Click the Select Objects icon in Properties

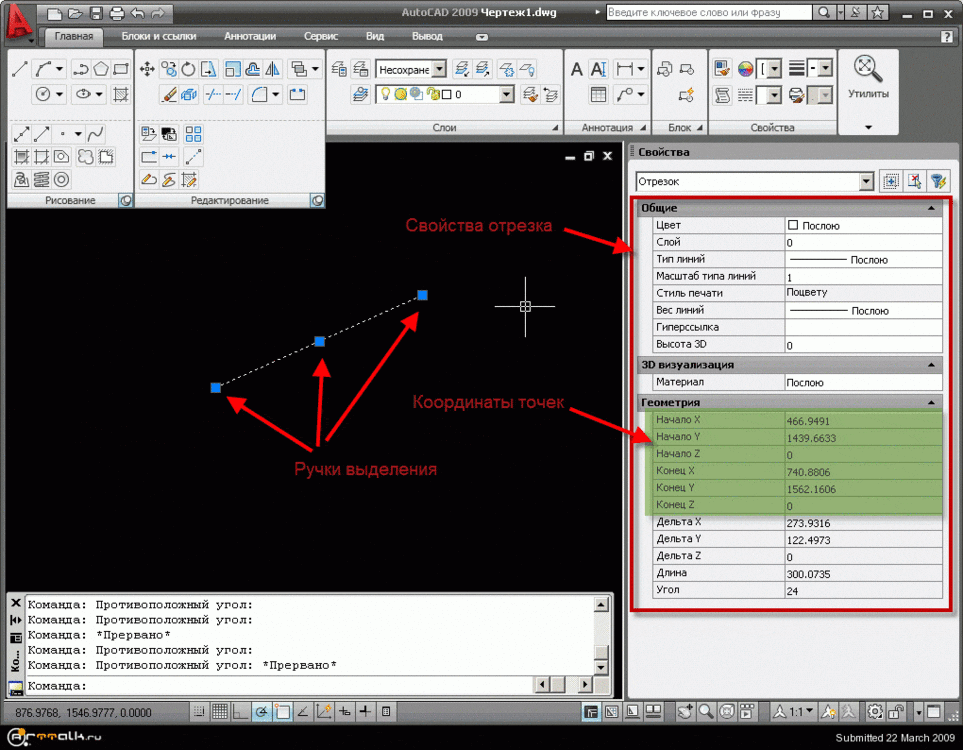tap(914, 181)
